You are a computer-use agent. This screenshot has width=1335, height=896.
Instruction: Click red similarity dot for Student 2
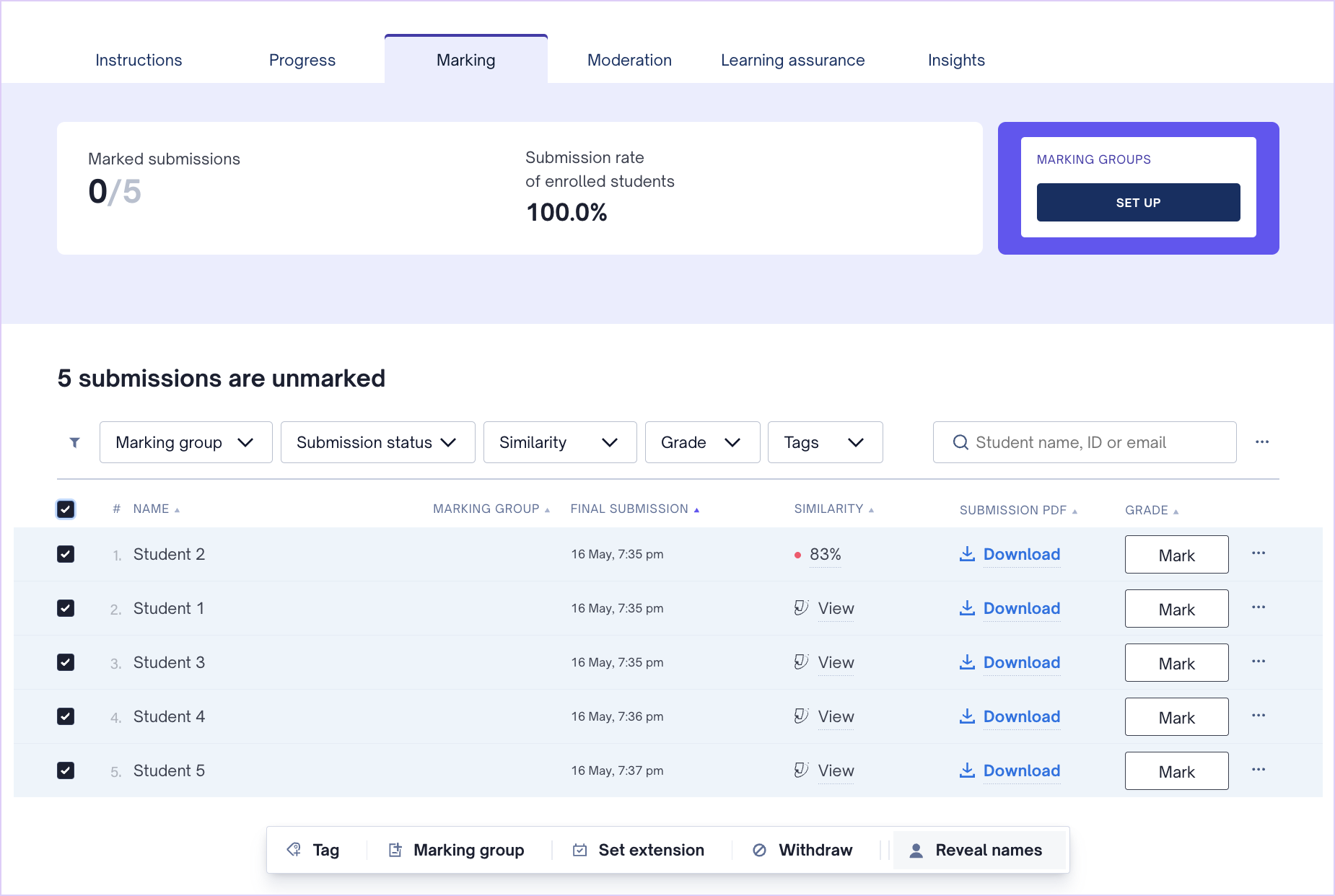[797, 555]
